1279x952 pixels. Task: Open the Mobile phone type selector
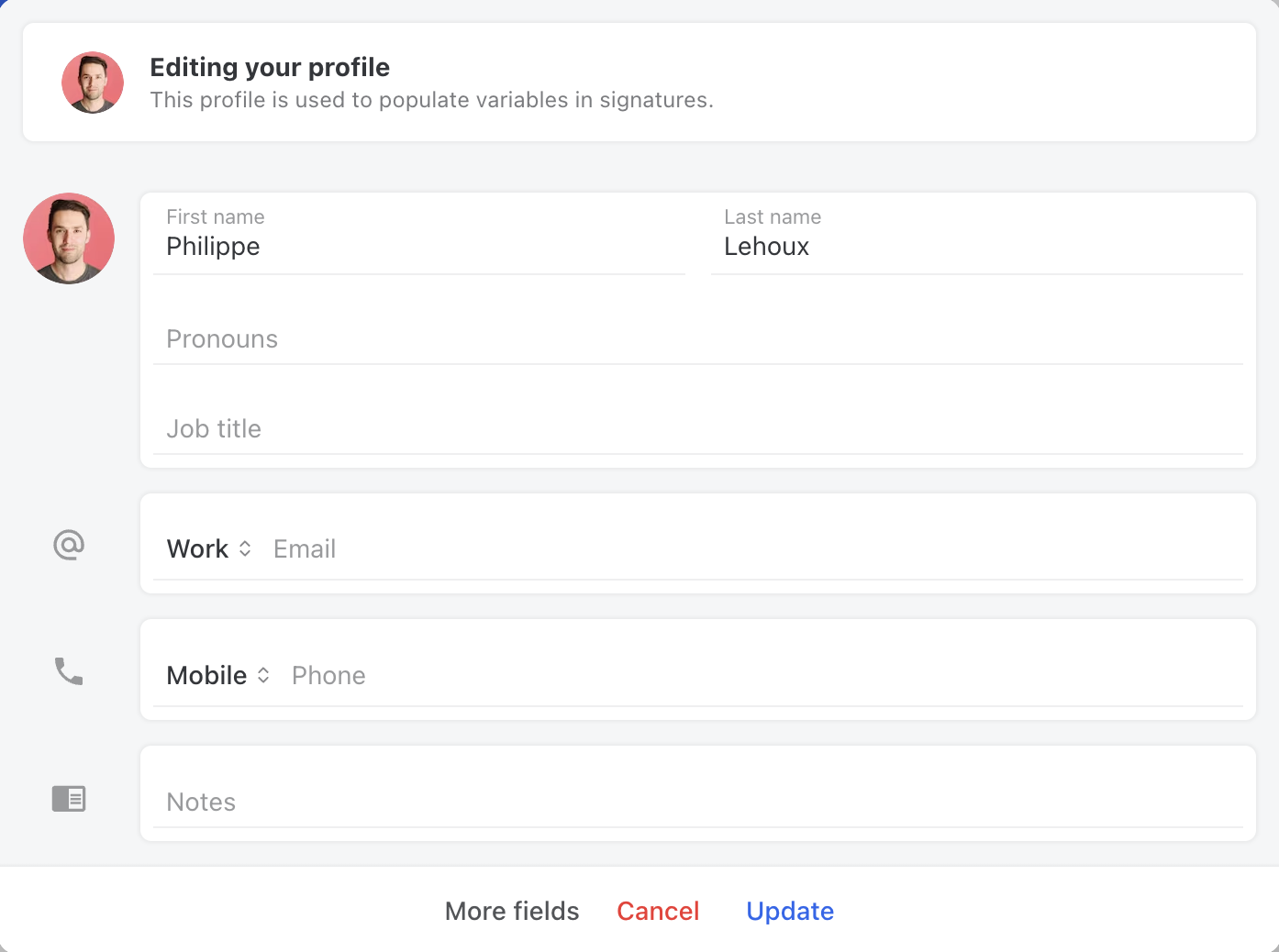coord(217,674)
